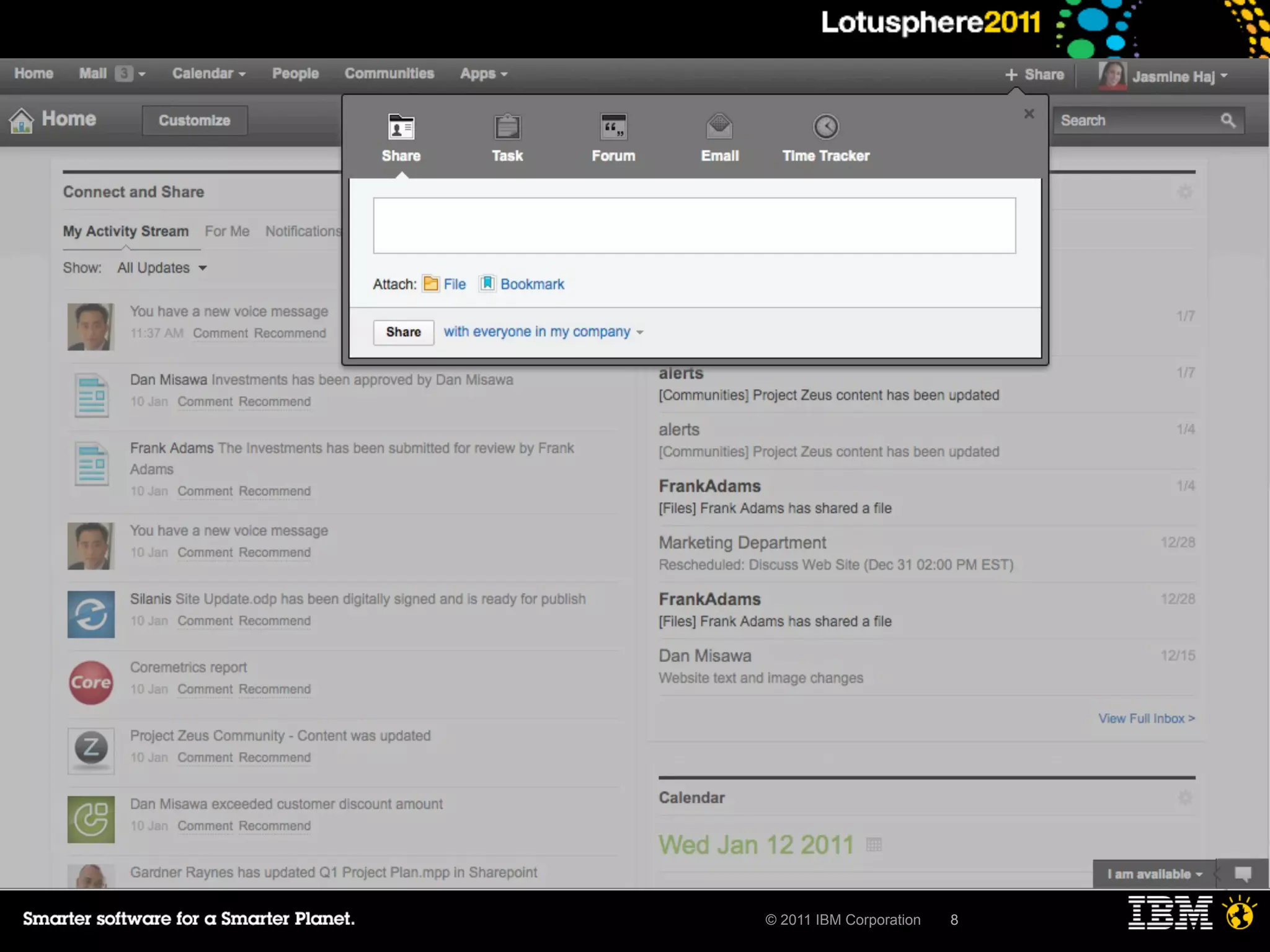Open the Time Tracker clock icon
Viewport: 1270px width, 952px height.
[x=825, y=127]
